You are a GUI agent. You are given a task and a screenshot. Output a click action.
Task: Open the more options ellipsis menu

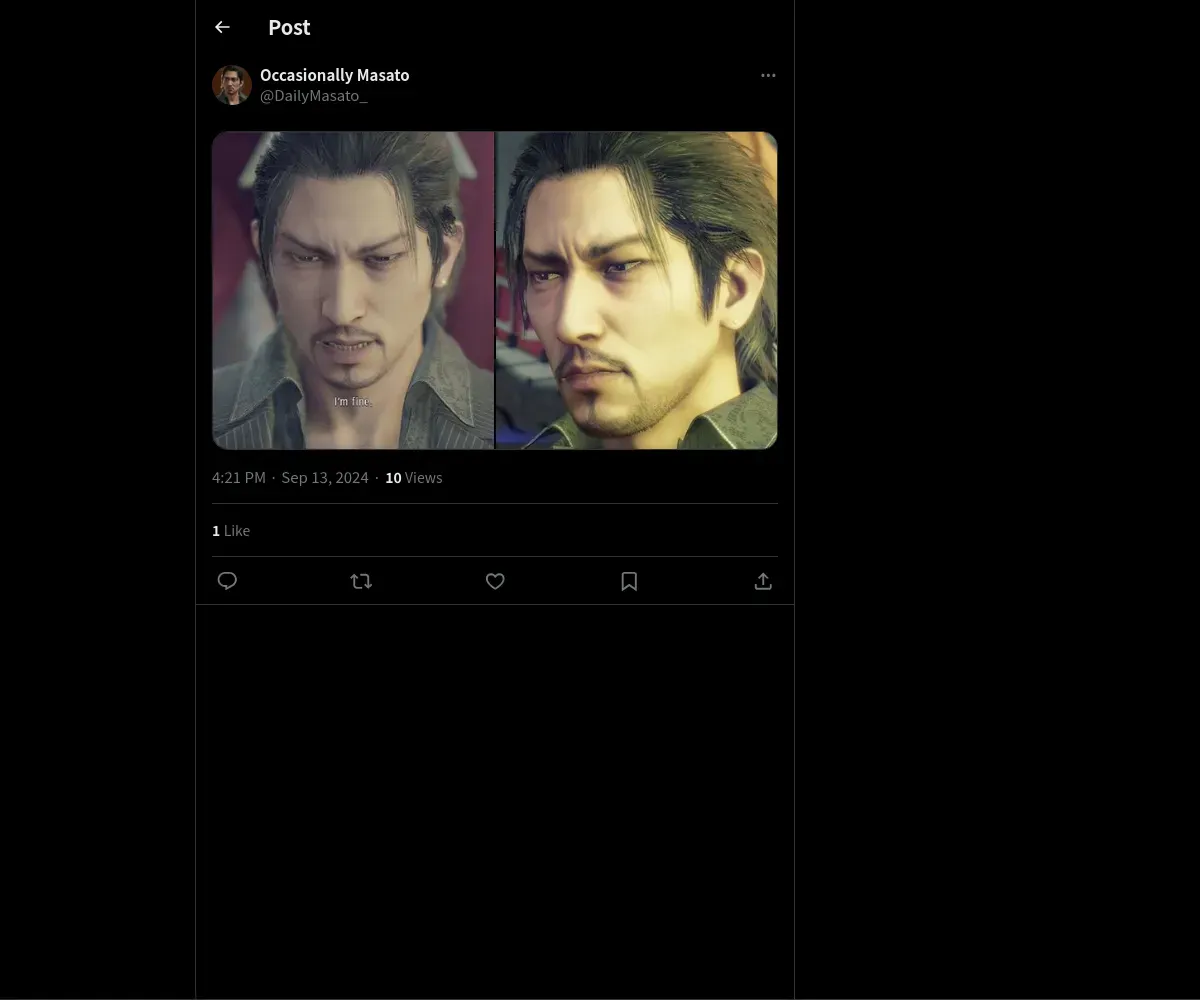[768, 75]
